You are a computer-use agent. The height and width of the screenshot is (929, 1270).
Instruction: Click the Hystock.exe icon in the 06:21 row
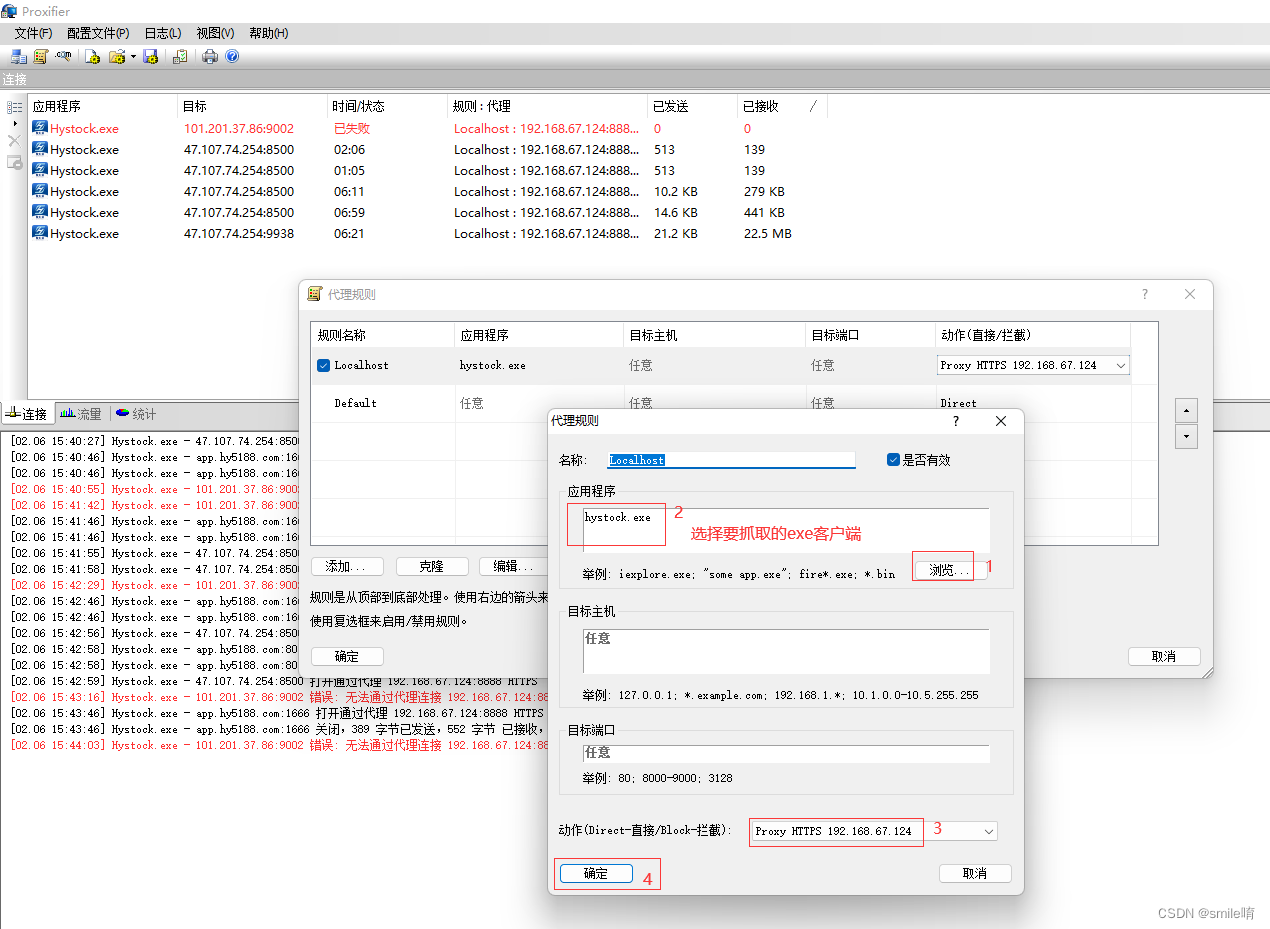(40, 233)
